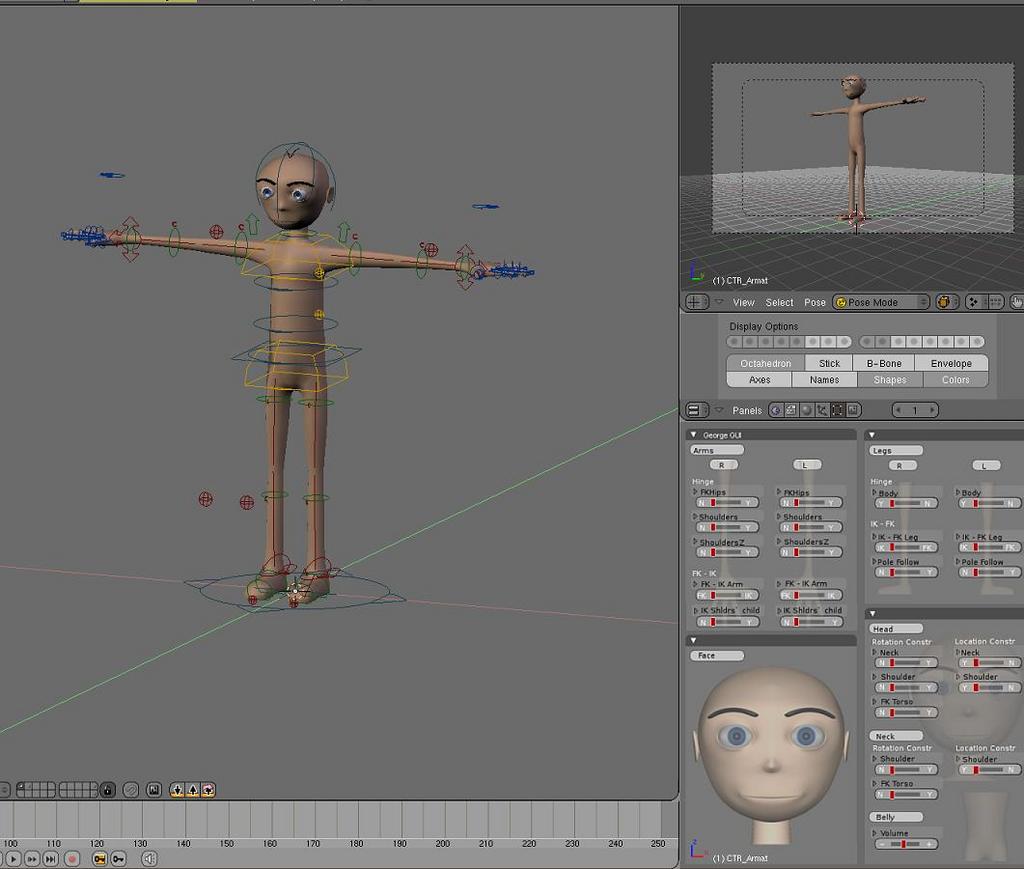This screenshot has width=1024, height=869.
Task: Click the paste pose up-arrow icon
Action: pos(193,790)
